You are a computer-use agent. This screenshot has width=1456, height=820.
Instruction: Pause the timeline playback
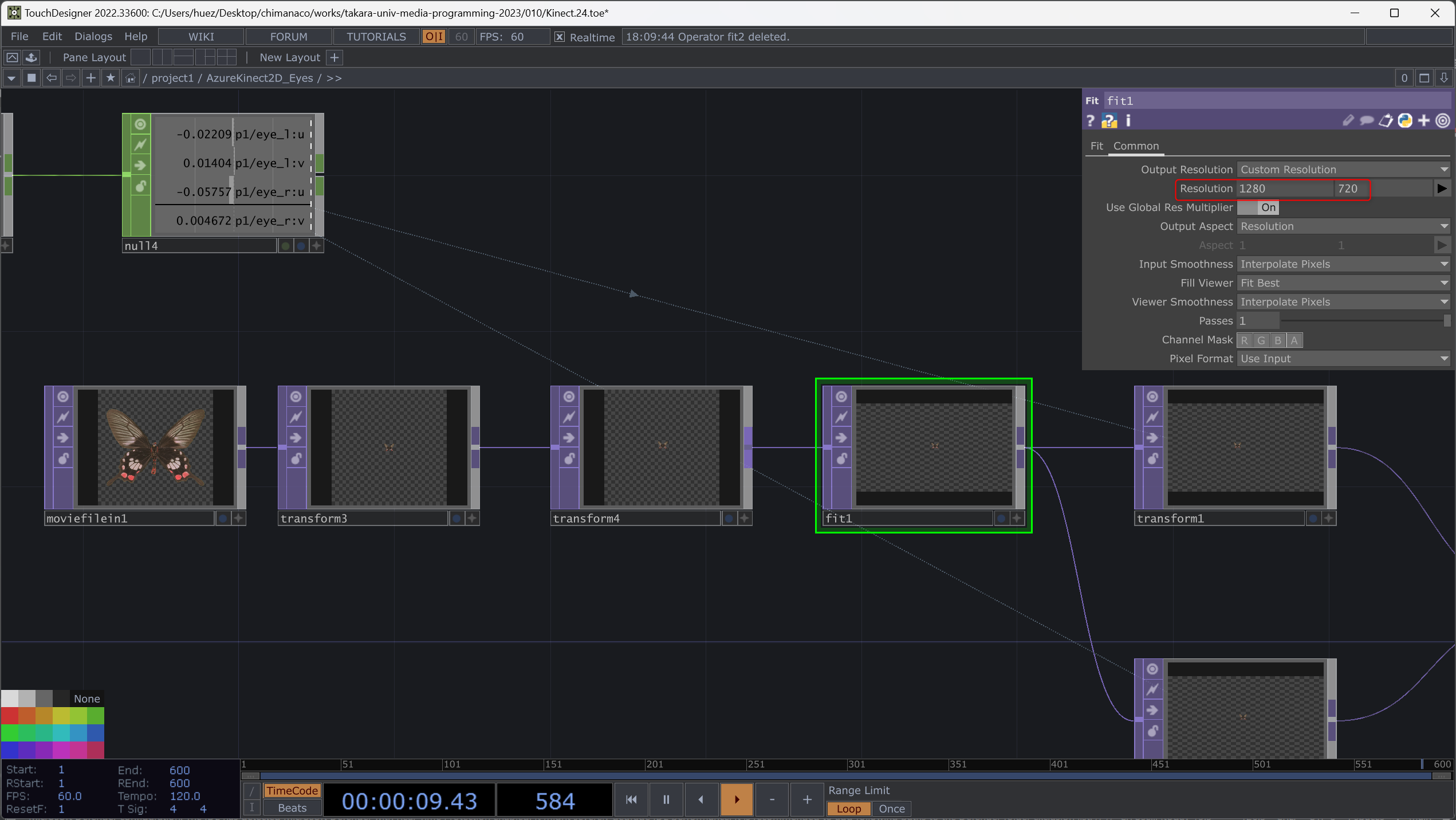click(666, 799)
